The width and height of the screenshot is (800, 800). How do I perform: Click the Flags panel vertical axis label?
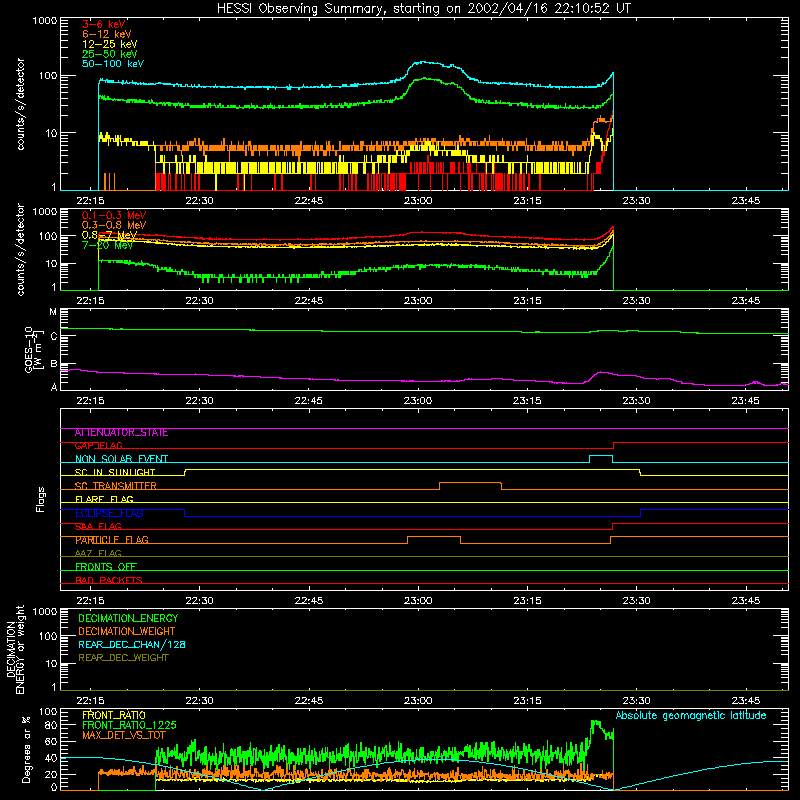click(40, 499)
